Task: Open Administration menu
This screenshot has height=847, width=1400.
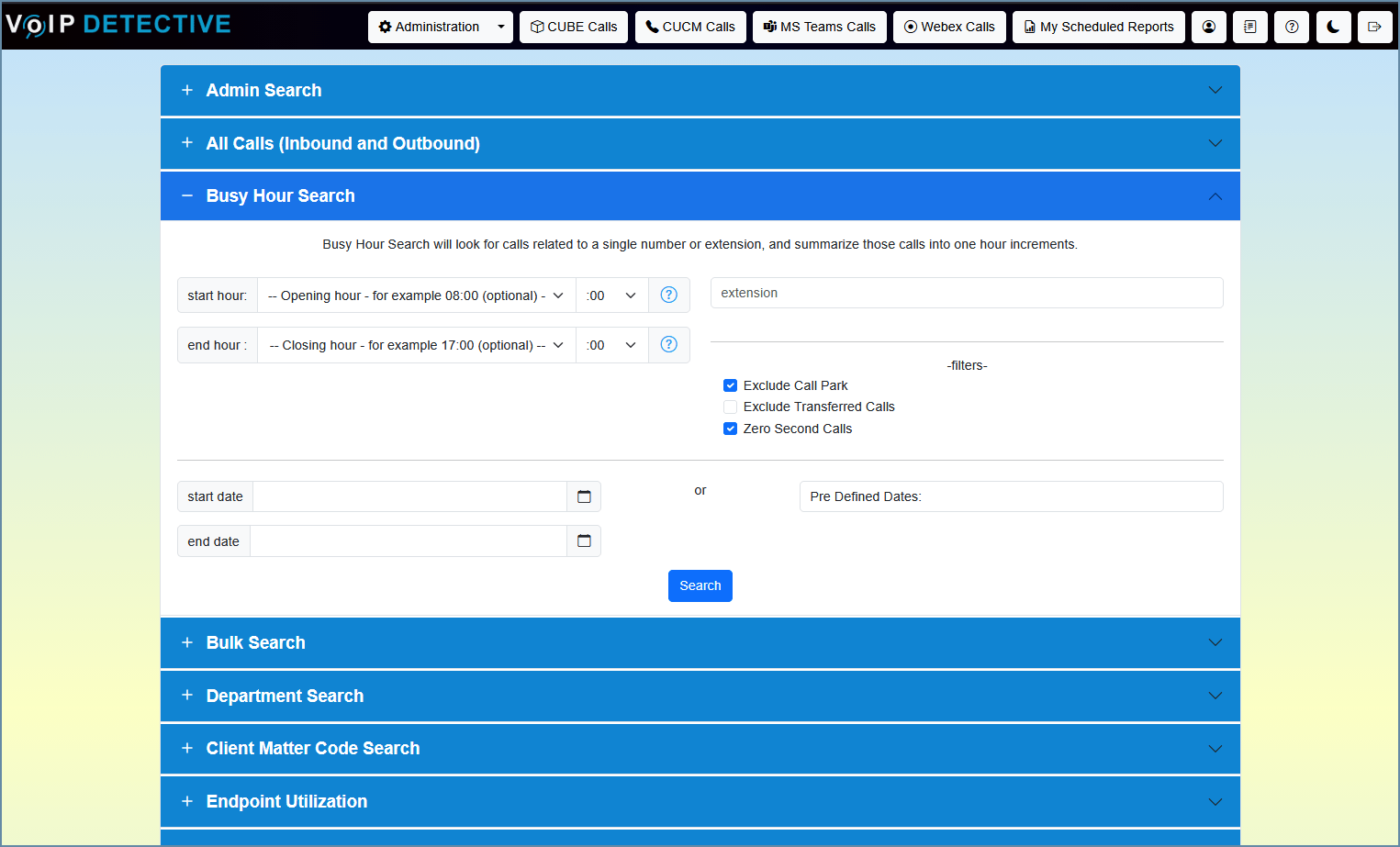Action: 429,27
